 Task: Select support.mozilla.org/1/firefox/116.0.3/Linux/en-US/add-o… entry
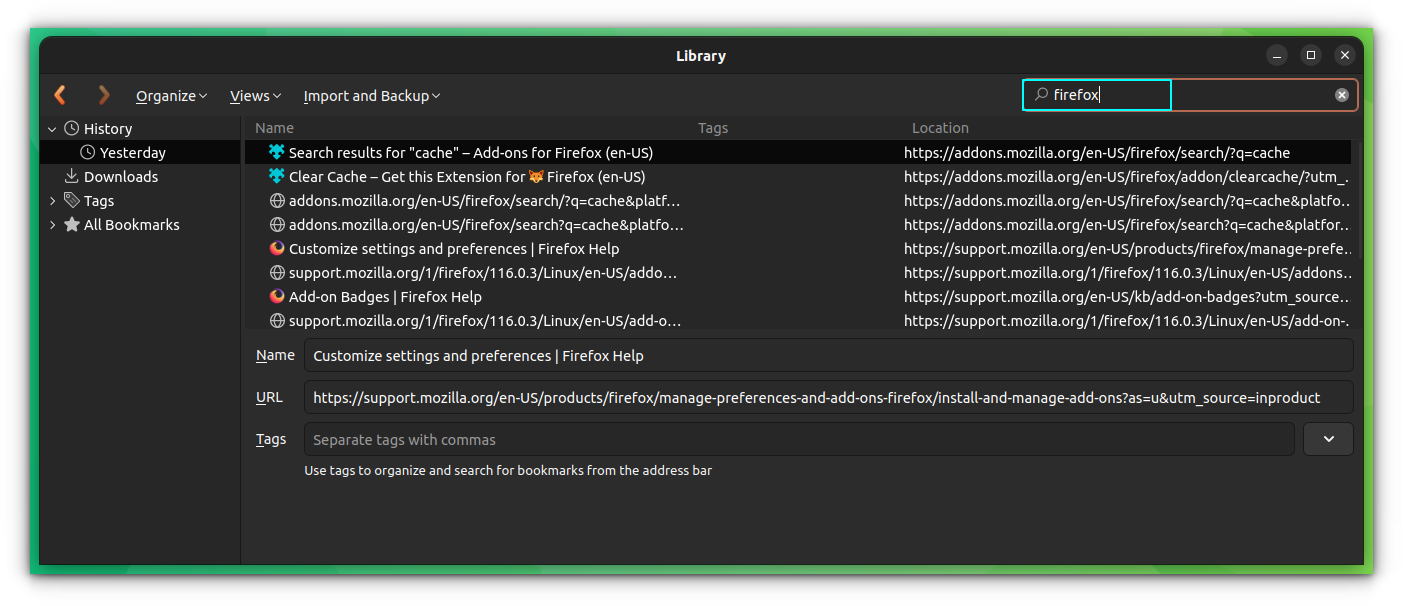click(797, 321)
